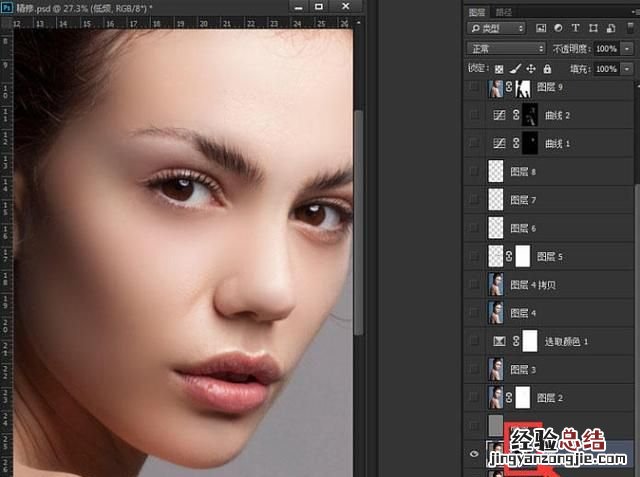Open the 正常 blend mode dropdown

click(506, 48)
